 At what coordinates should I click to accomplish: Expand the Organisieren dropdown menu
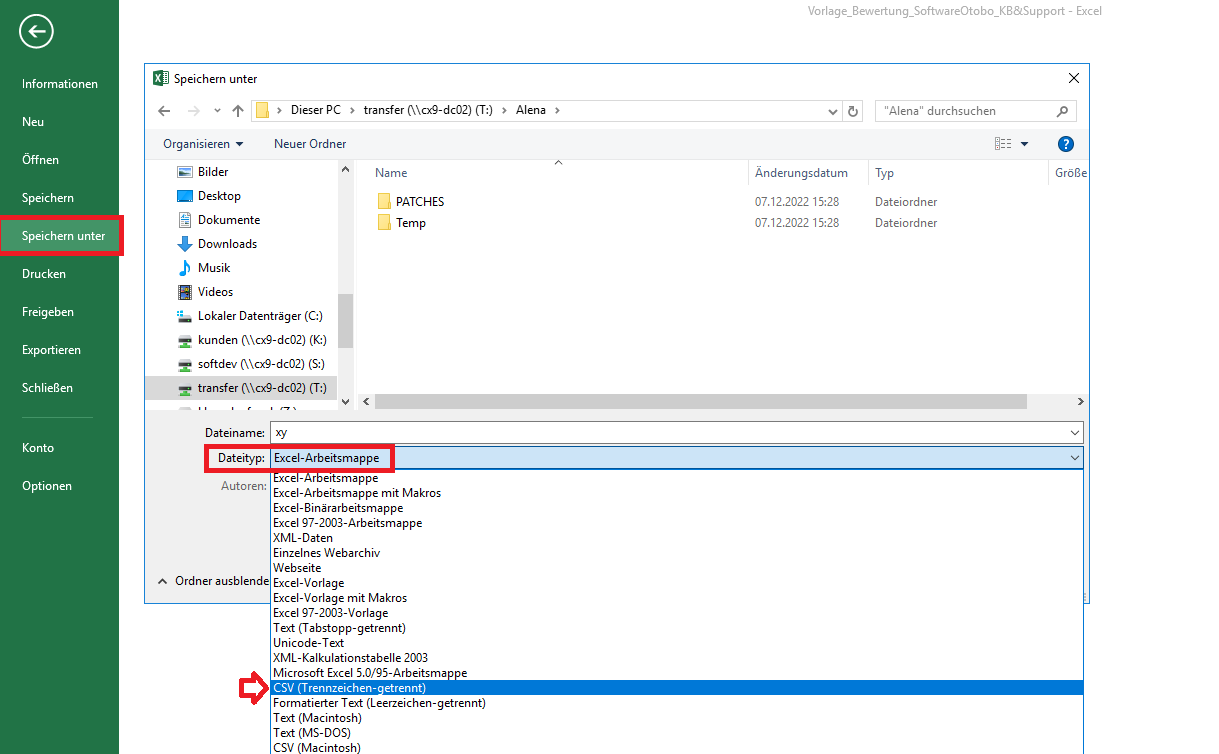[203, 144]
